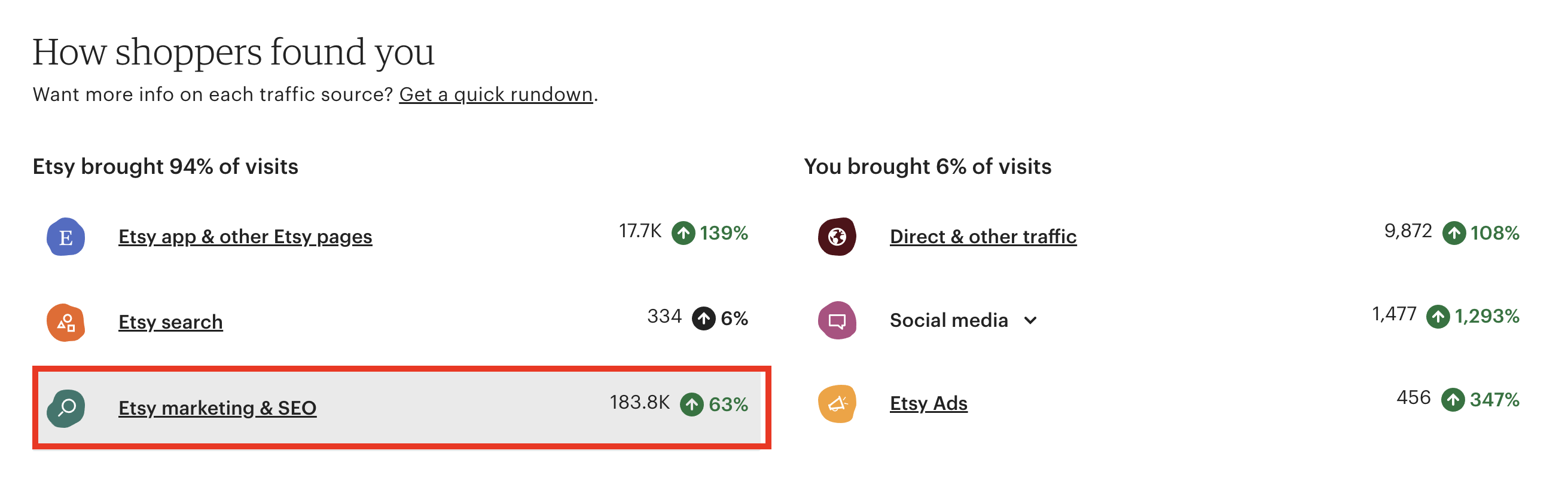
Task: Click the black up arrow beside 6%
Action: 704,318
